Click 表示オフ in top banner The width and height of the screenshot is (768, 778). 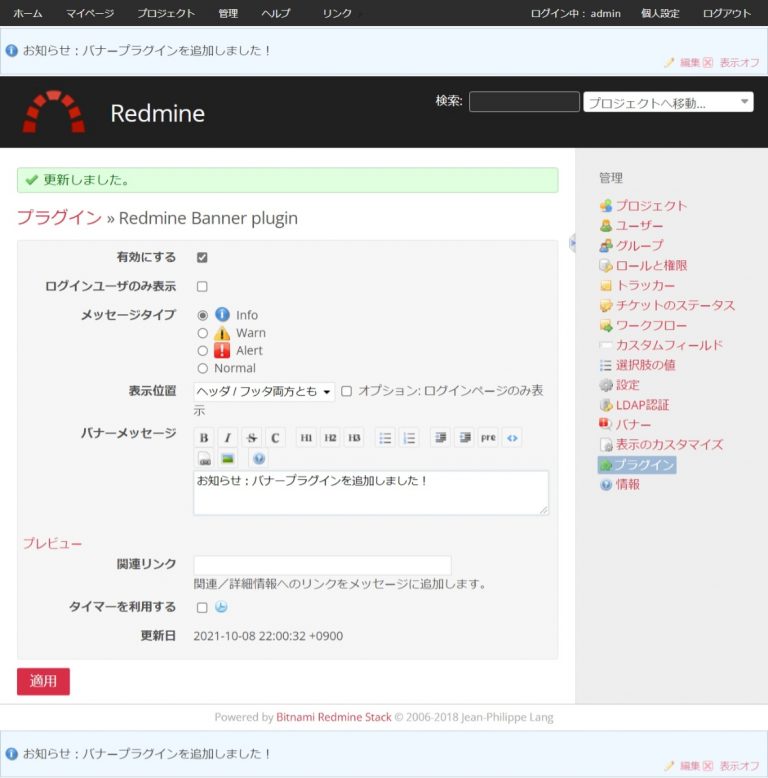739,63
